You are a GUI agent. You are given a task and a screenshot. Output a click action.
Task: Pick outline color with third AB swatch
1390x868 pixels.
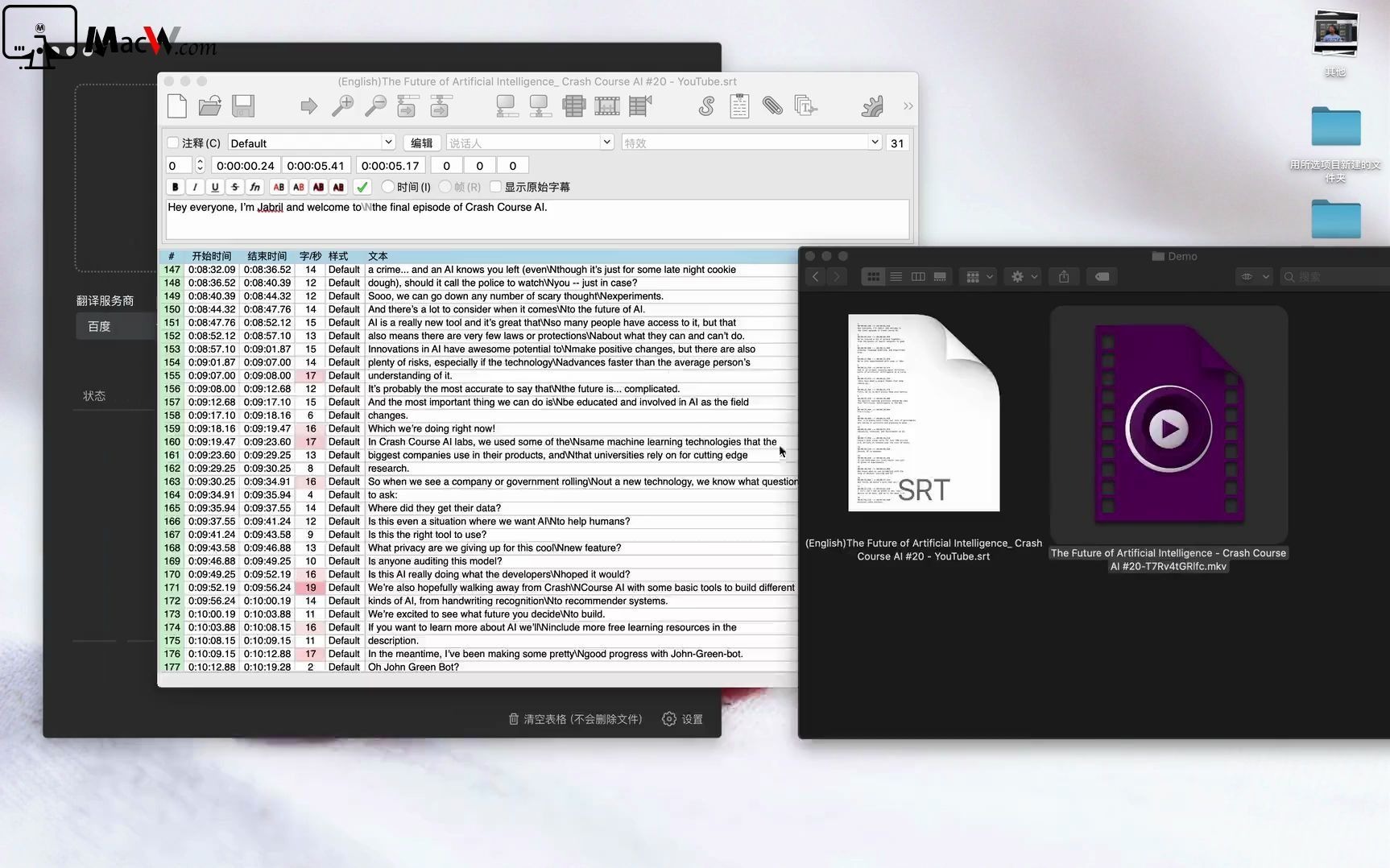point(319,187)
